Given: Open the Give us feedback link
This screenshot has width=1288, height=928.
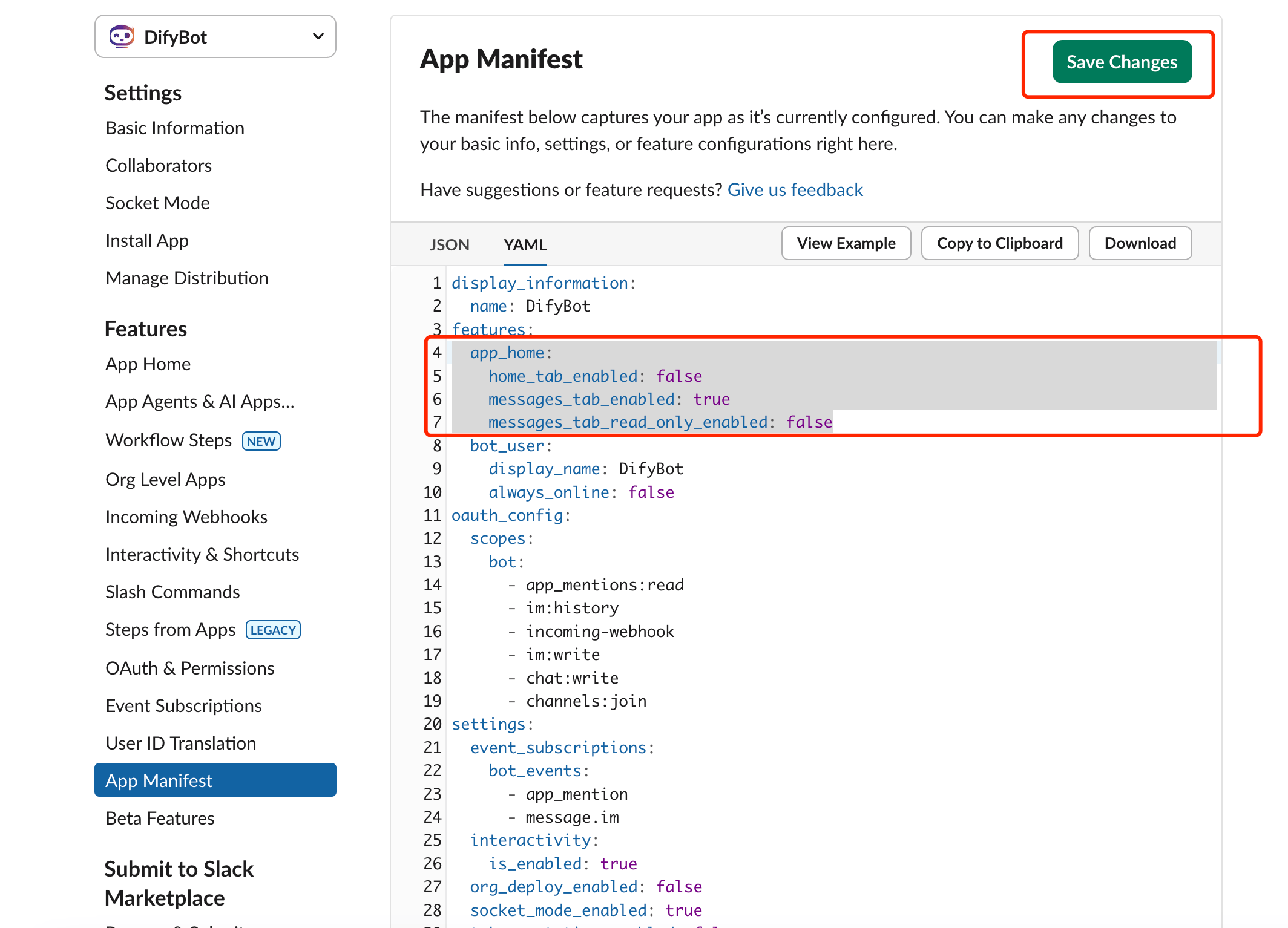Looking at the screenshot, I should click(x=795, y=190).
